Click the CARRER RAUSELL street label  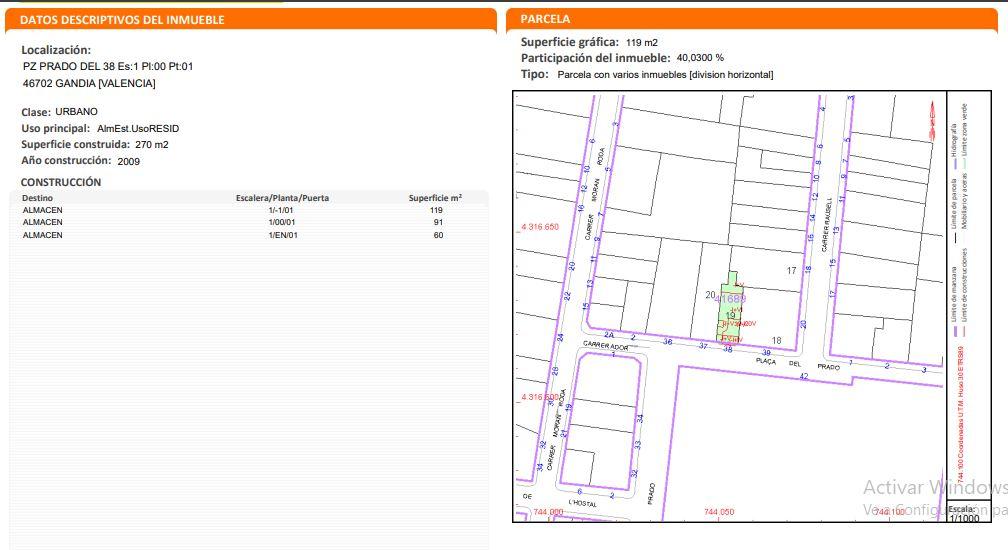click(829, 222)
